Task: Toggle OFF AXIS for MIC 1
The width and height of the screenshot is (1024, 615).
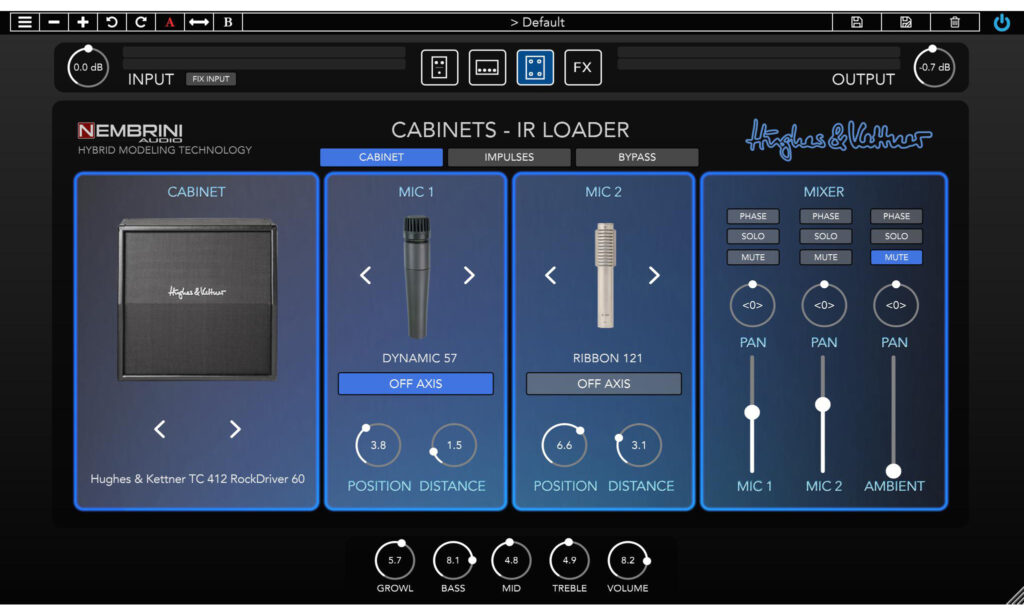Action: coord(415,384)
